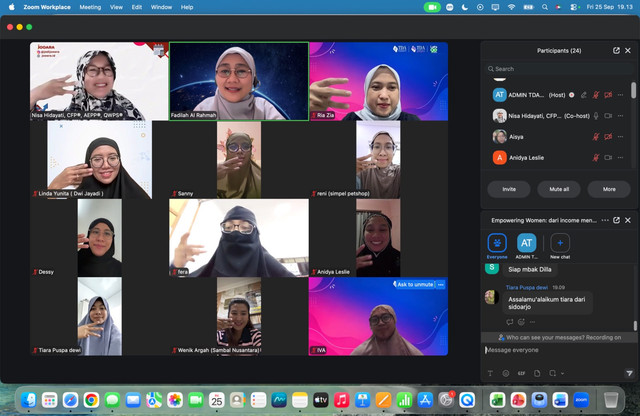
Task: Add emoji reaction to Tiara's message
Action: 521,322
